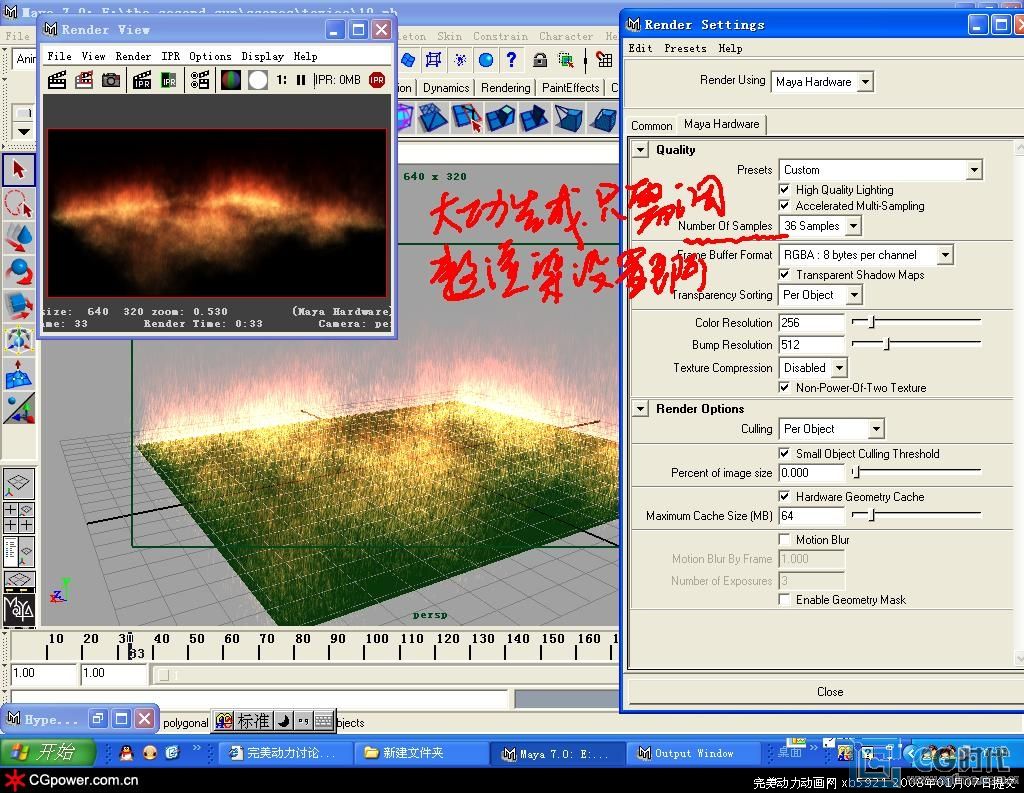This screenshot has width=1024, height=793.
Task: Enable Geometry Mask checkbox
Action: tap(784, 600)
